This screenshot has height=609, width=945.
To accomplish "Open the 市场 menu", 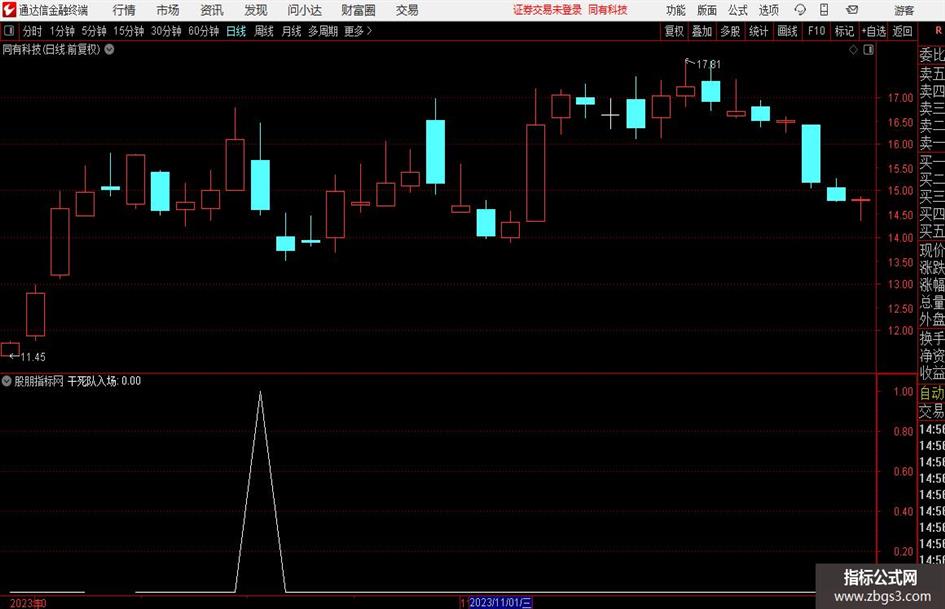I will [x=168, y=10].
